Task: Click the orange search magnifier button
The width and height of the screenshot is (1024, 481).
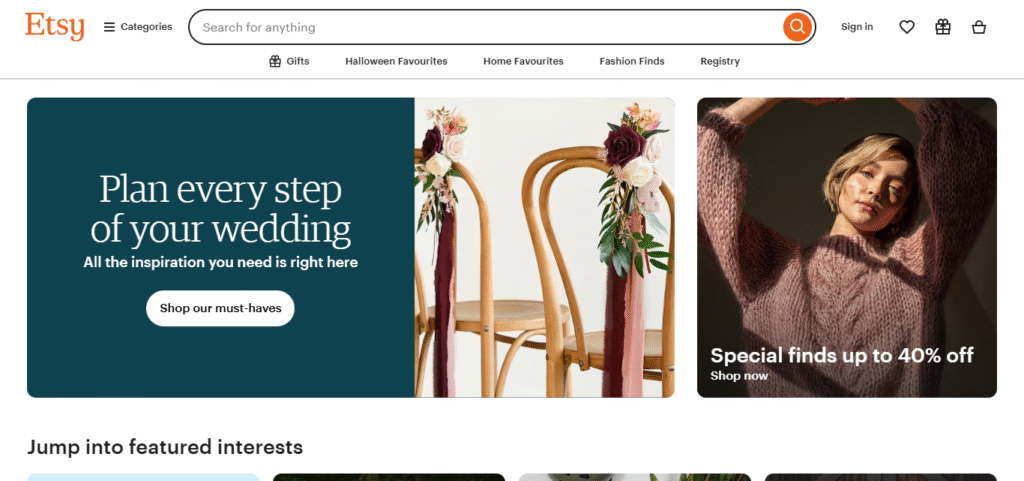Action: (x=797, y=27)
